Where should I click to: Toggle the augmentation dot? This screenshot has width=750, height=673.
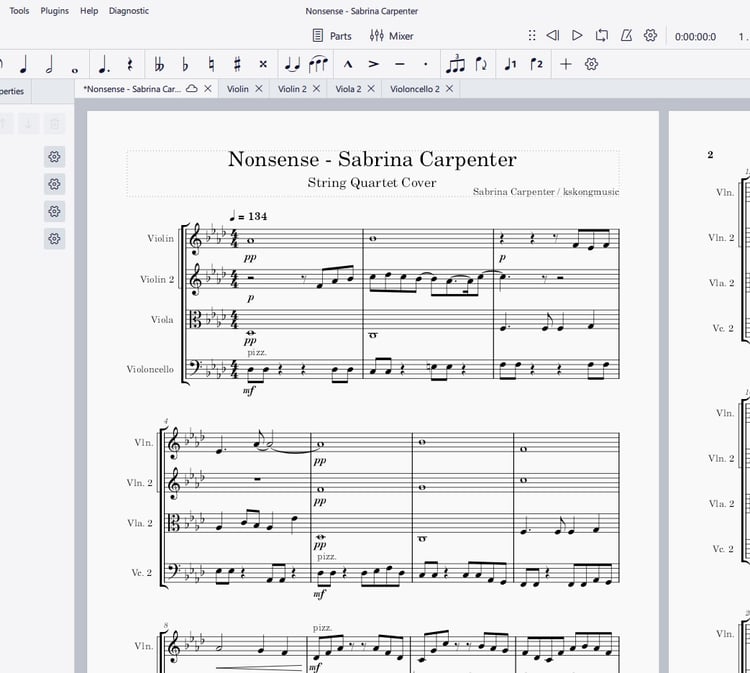103,64
